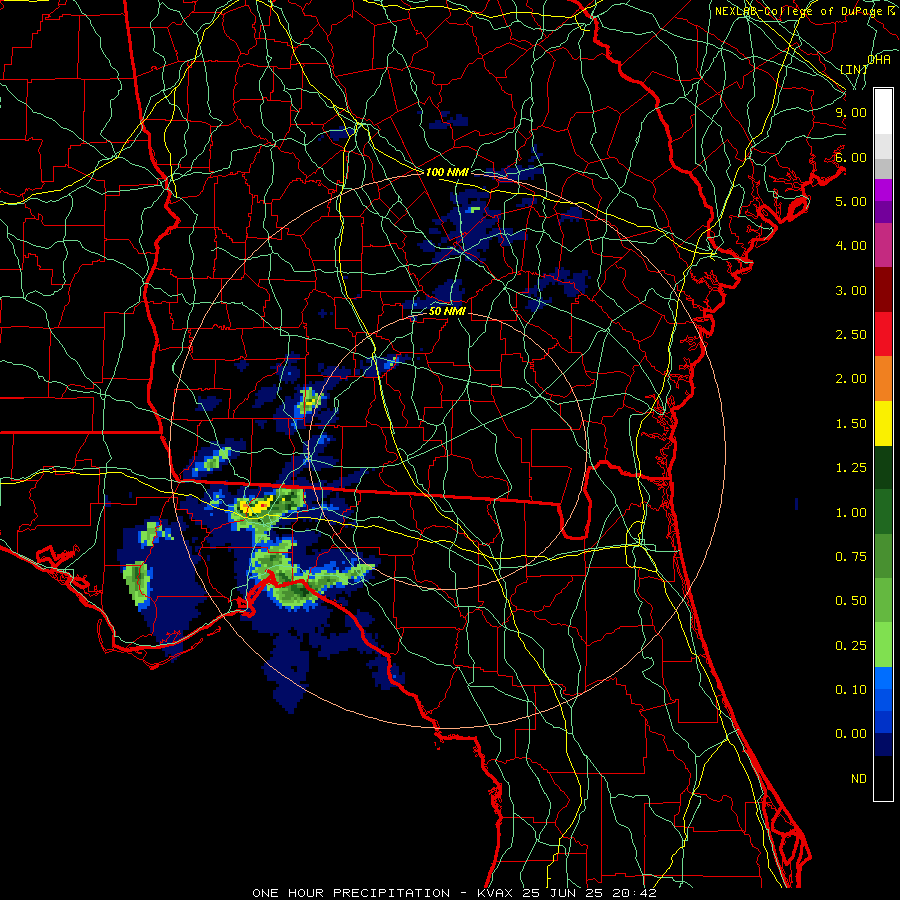Click the 0.00 legend value

coord(851,734)
